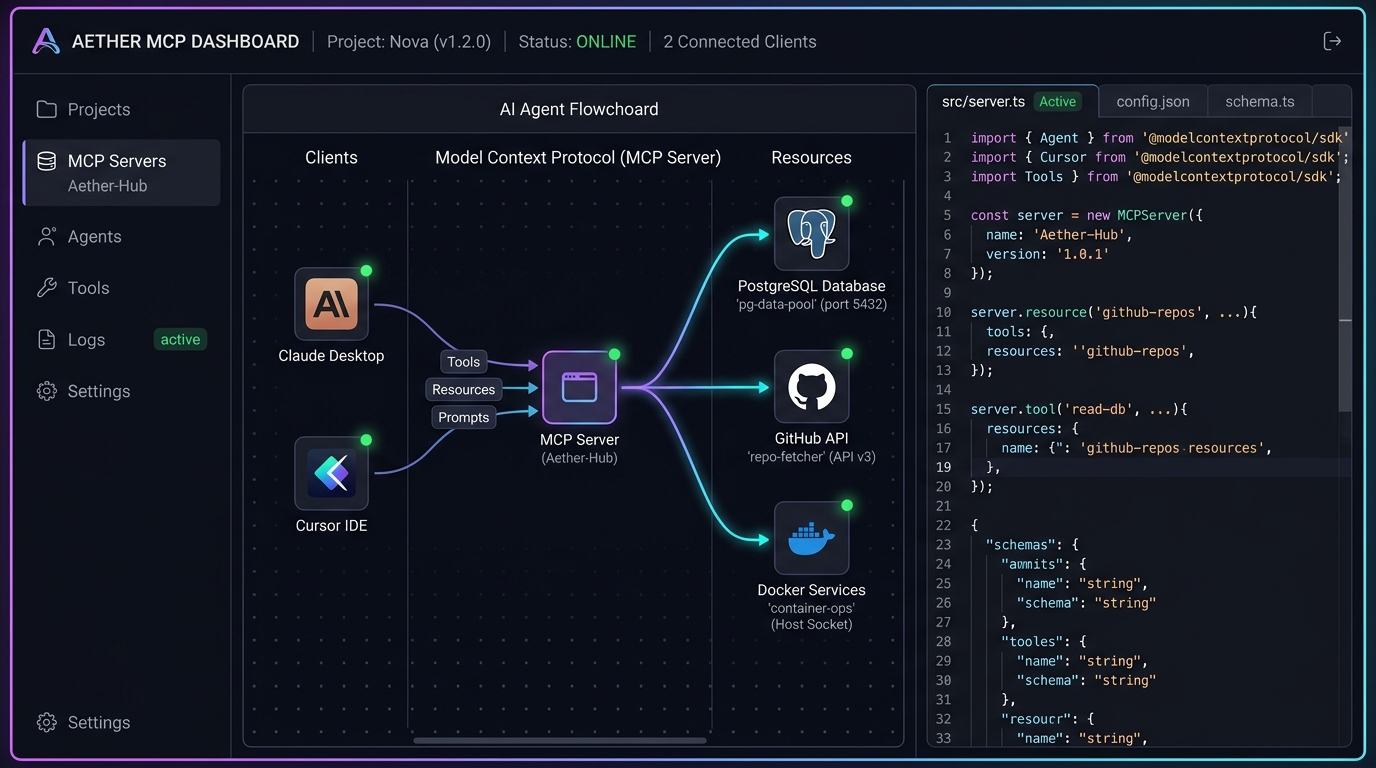This screenshot has width=1376, height=768.
Task: Click the code line "version: '1.0.1'"
Action: (1048, 254)
